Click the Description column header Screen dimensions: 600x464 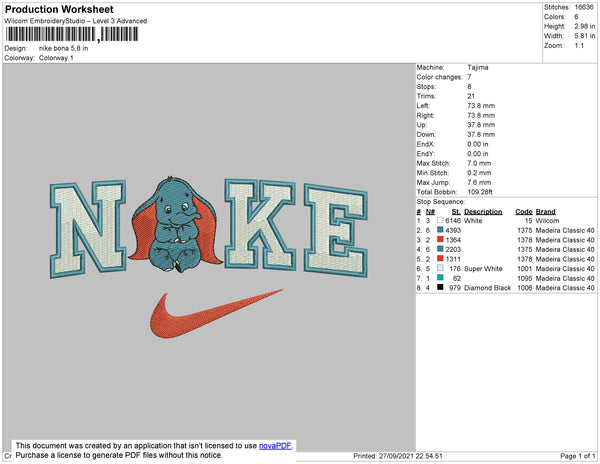pyautogui.click(x=483, y=212)
